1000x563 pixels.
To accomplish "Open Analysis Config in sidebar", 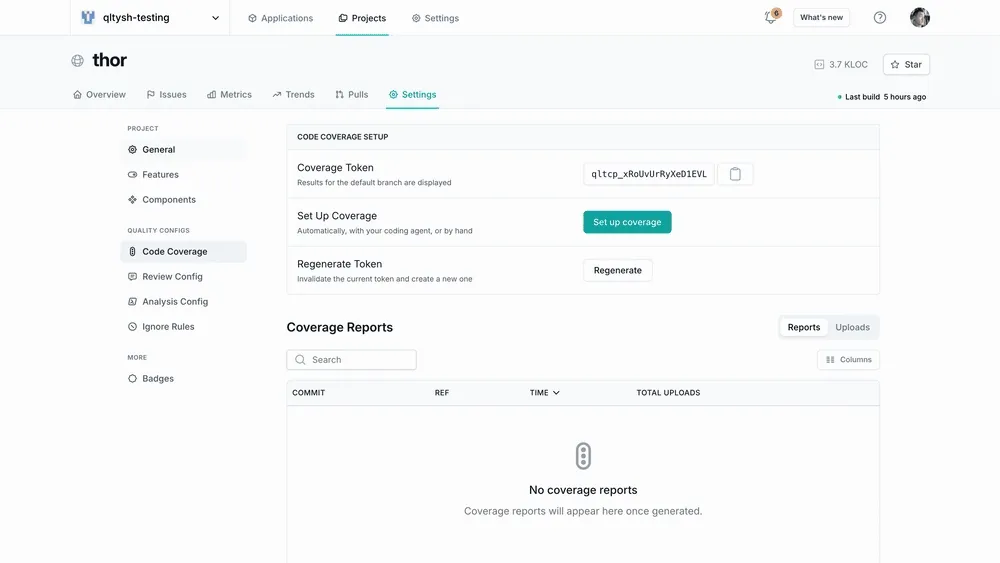I will [x=184, y=302].
